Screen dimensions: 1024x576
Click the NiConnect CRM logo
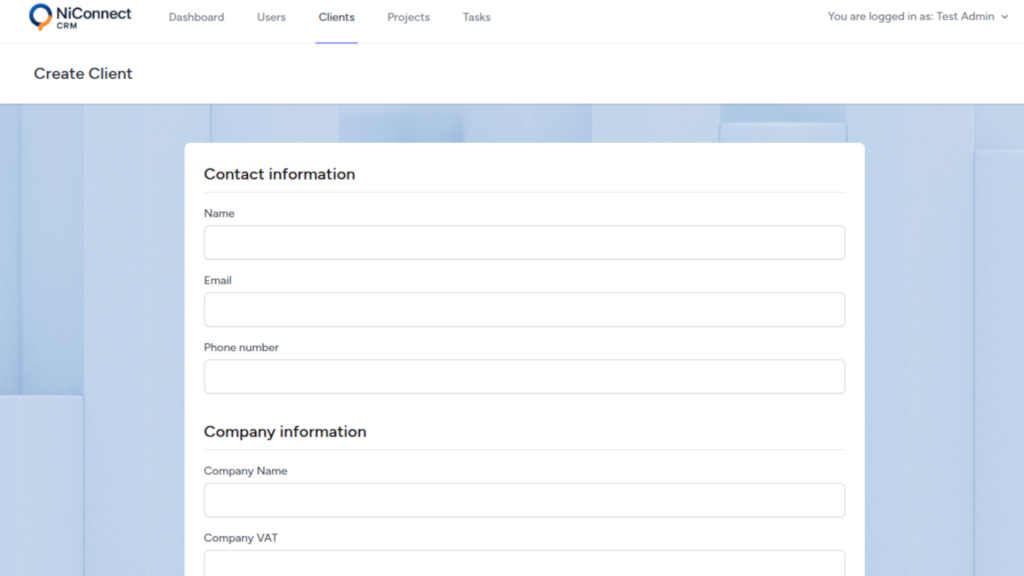point(80,17)
